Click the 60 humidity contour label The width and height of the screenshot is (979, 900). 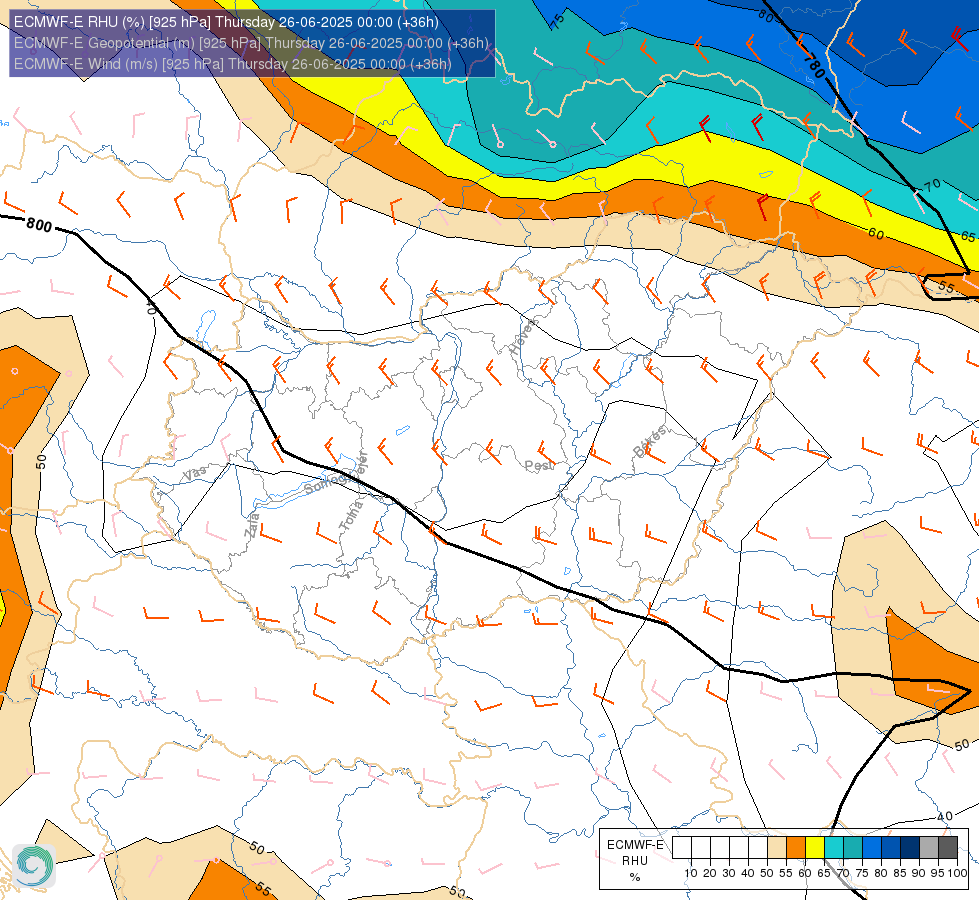coord(876,234)
